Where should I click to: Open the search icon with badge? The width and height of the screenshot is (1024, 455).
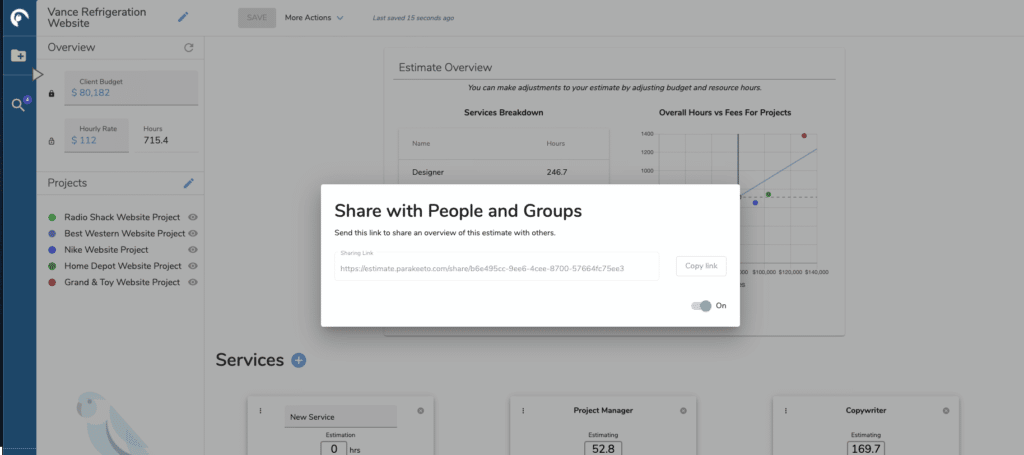coord(18,104)
